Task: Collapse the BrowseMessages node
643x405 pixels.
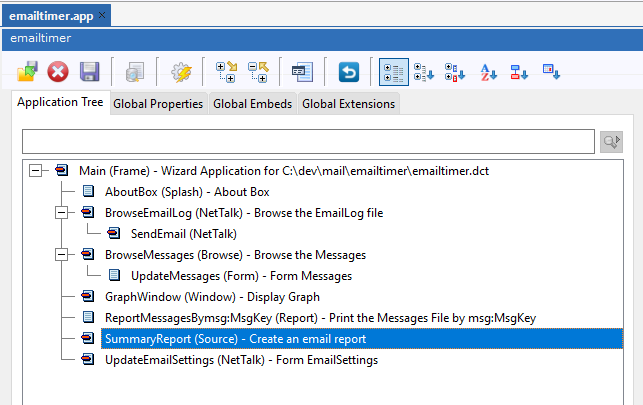Action: click(x=62, y=255)
